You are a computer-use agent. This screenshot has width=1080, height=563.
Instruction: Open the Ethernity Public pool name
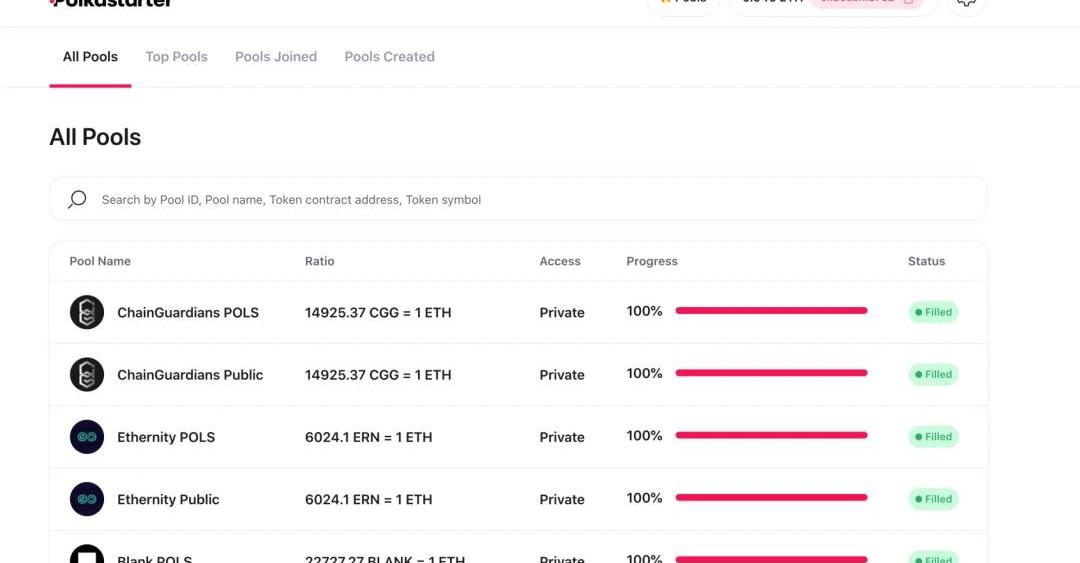click(x=168, y=500)
